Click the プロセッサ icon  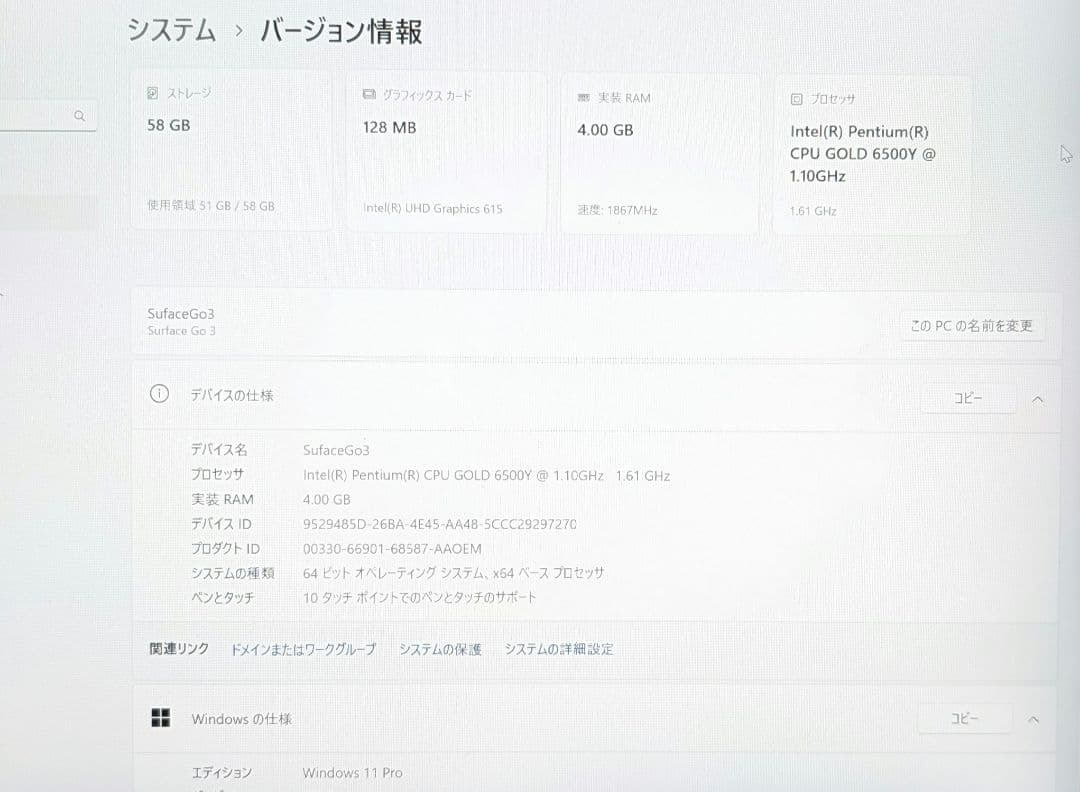[795, 98]
